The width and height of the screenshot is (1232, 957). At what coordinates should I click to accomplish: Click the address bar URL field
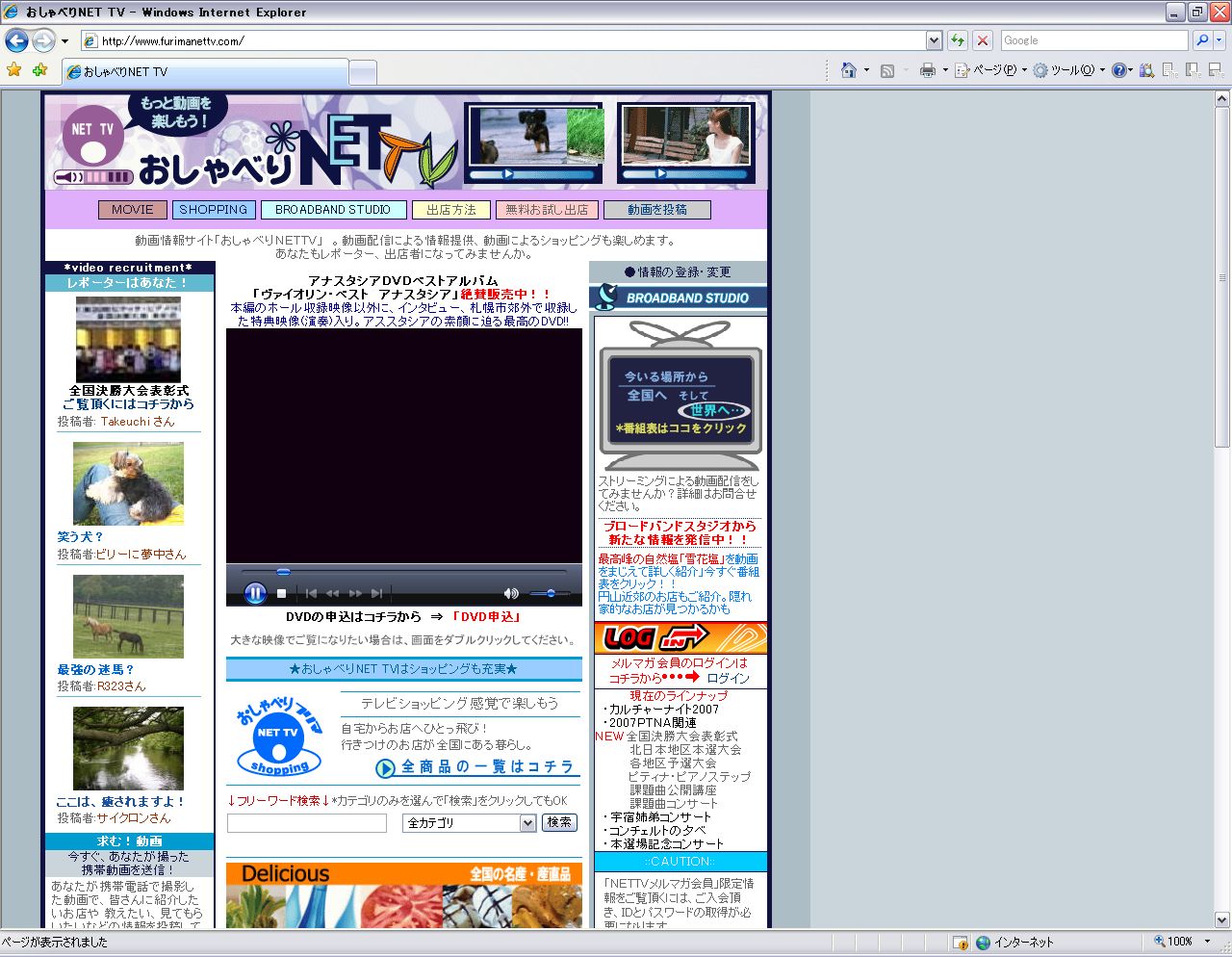(502, 40)
